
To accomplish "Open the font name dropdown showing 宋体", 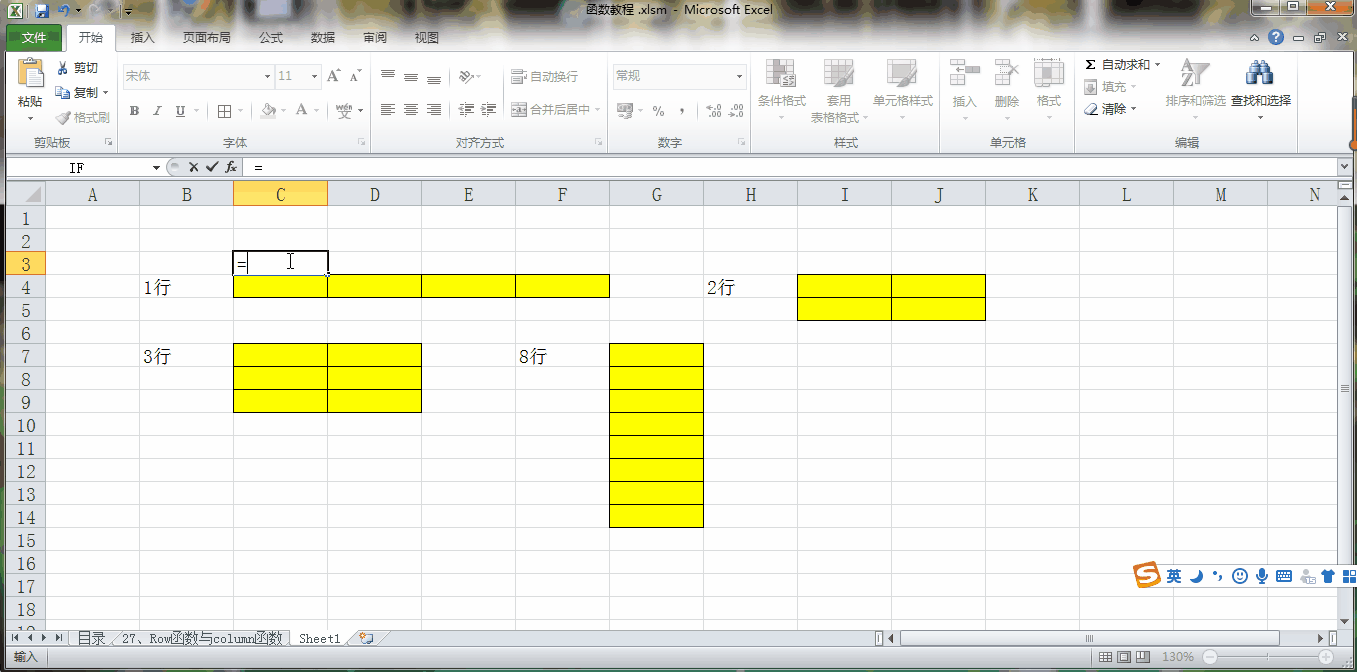I will click(266, 76).
